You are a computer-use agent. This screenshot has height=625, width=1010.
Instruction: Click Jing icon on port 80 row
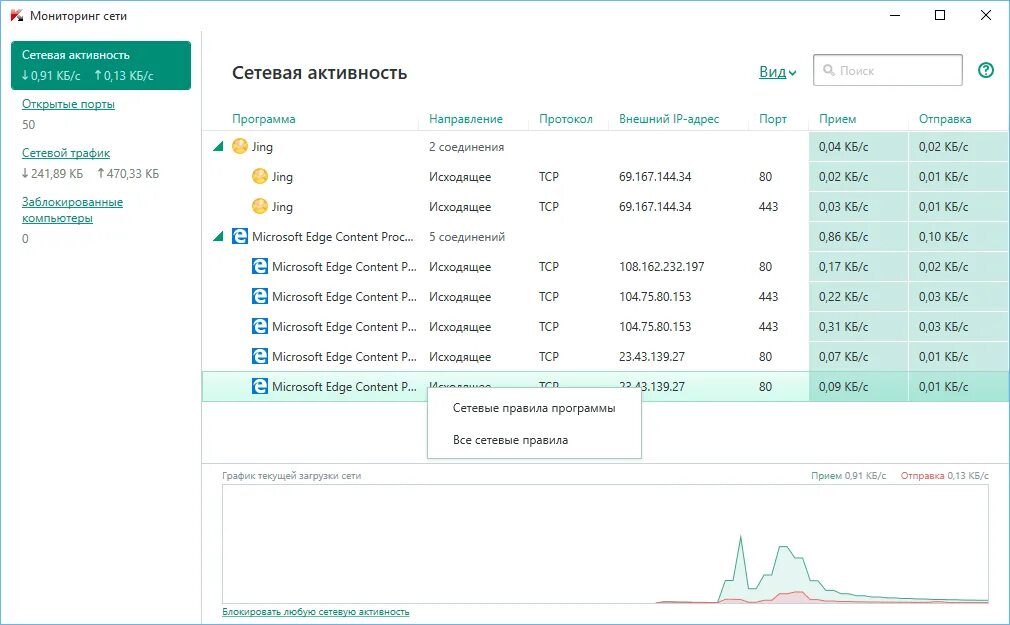[260, 176]
